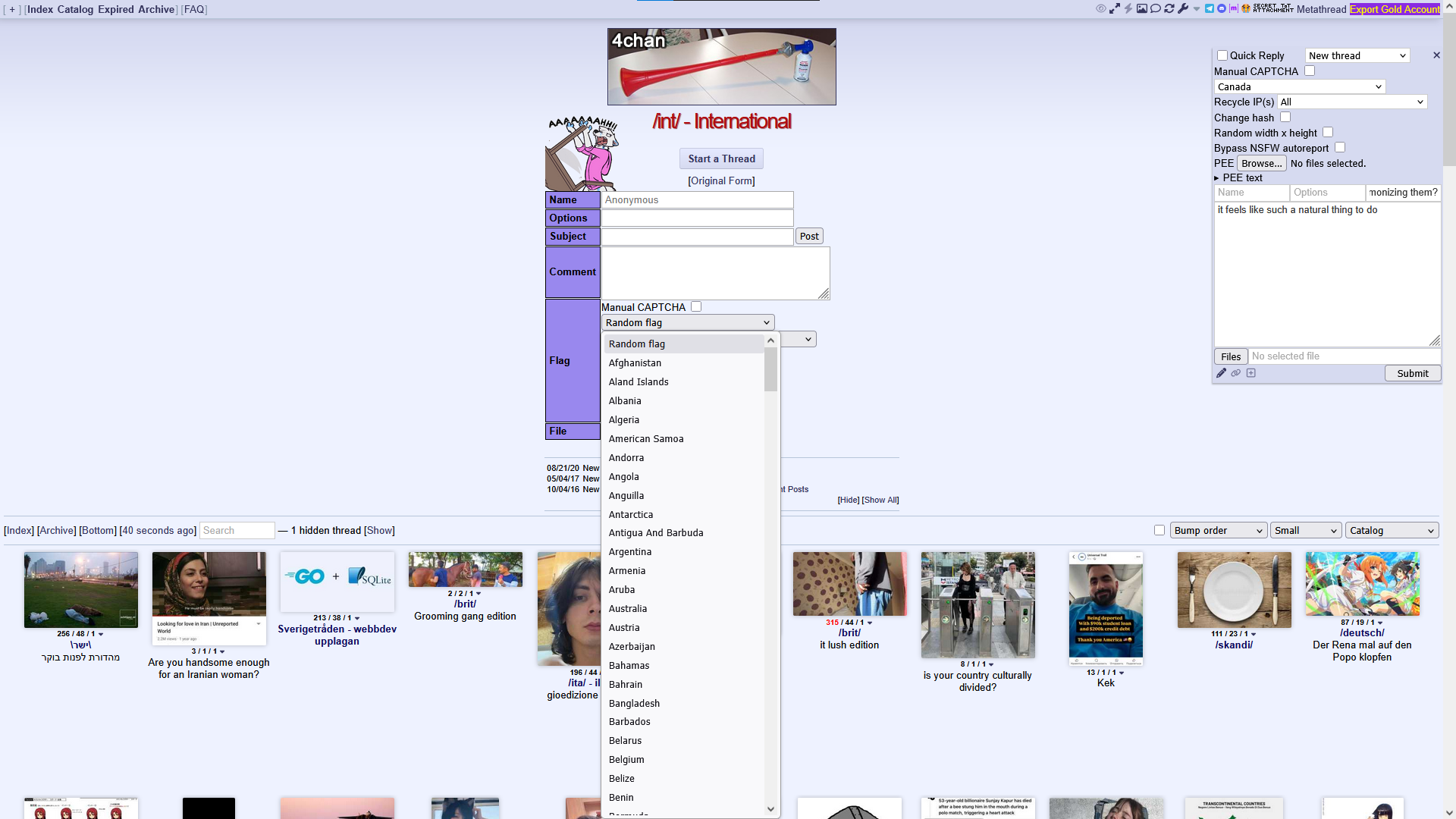Image resolution: width=1456 pixels, height=819 pixels.
Task: Click the Start a Thread button
Action: pos(721,158)
